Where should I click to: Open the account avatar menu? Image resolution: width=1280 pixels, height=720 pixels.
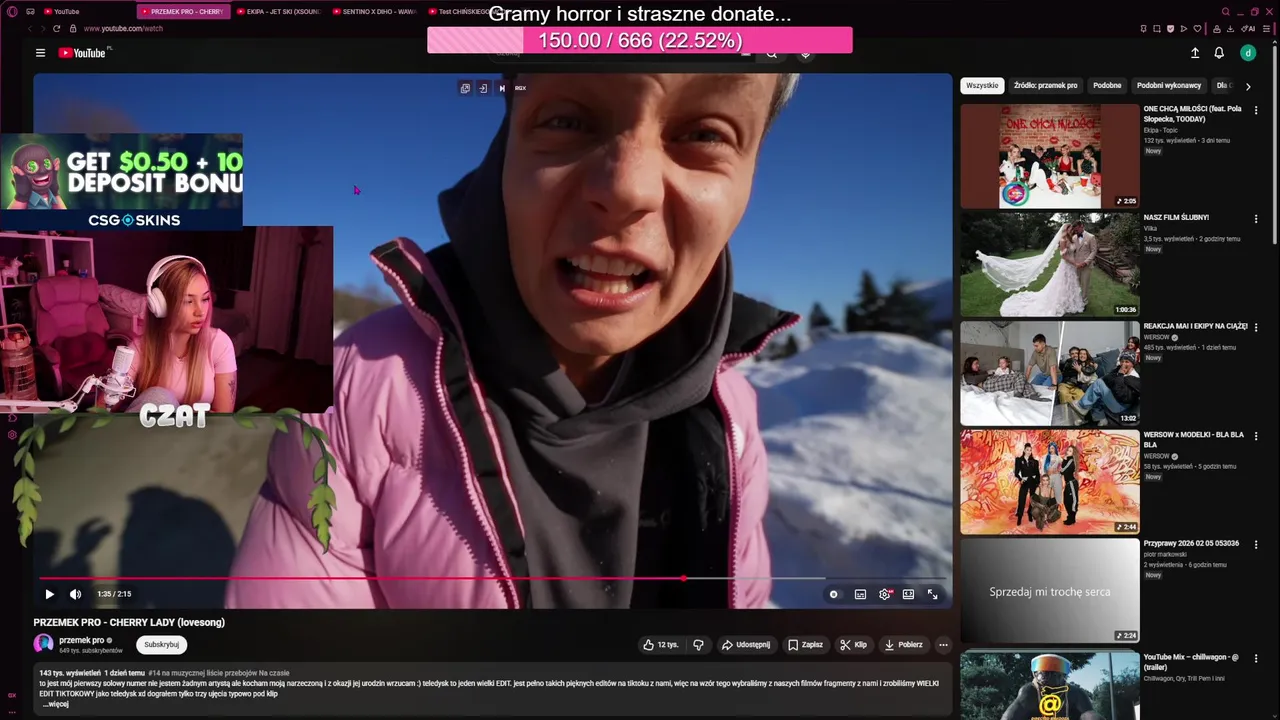pyautogui.click(x=1248, y=53)
